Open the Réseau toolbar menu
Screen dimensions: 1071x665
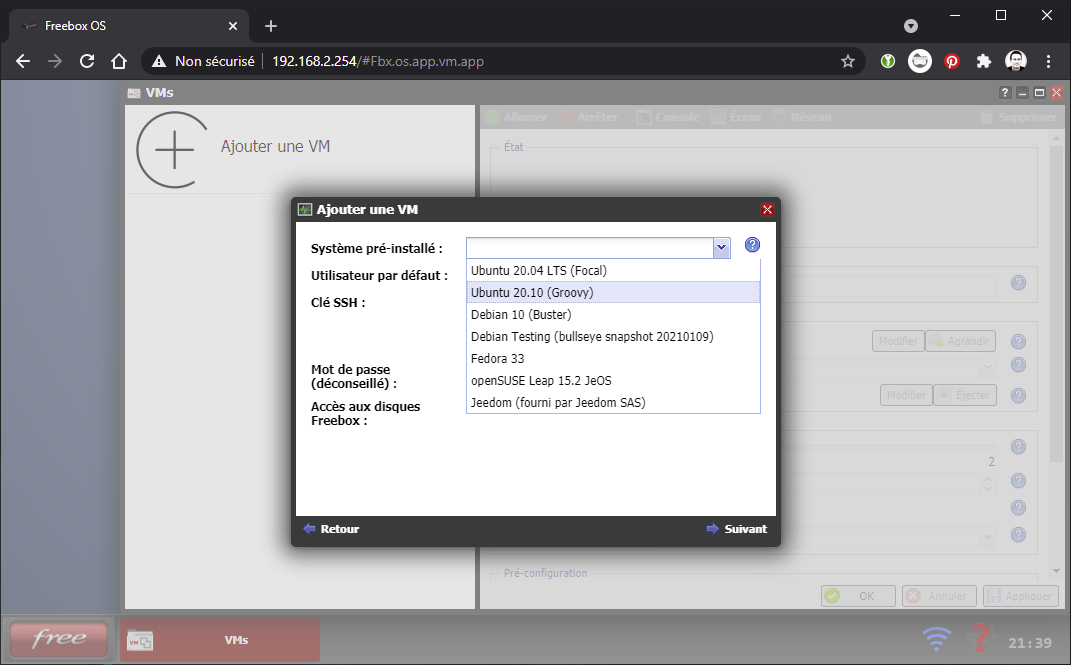[x=803, y=117]
